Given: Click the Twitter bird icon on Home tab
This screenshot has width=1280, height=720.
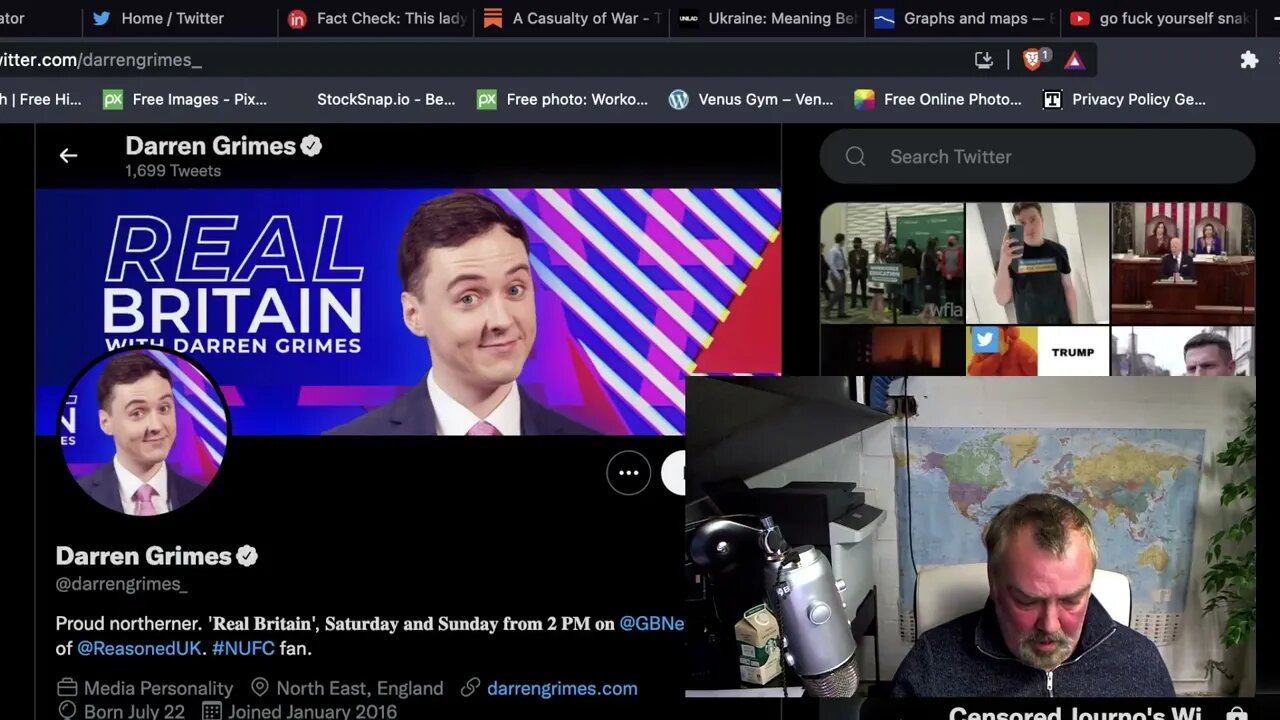Looking at the screenshot, I should tap(102, 18).
